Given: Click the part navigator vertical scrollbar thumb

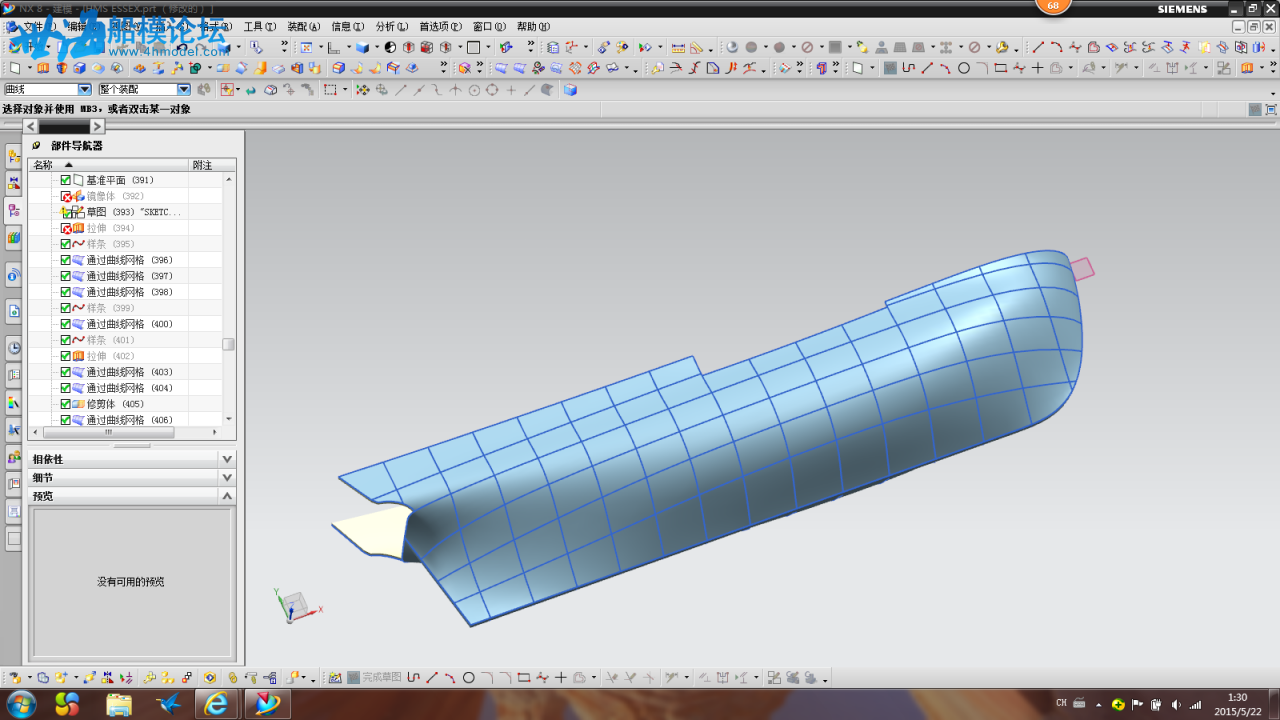Looking at the screenshot, I should (x=229, y=344).
